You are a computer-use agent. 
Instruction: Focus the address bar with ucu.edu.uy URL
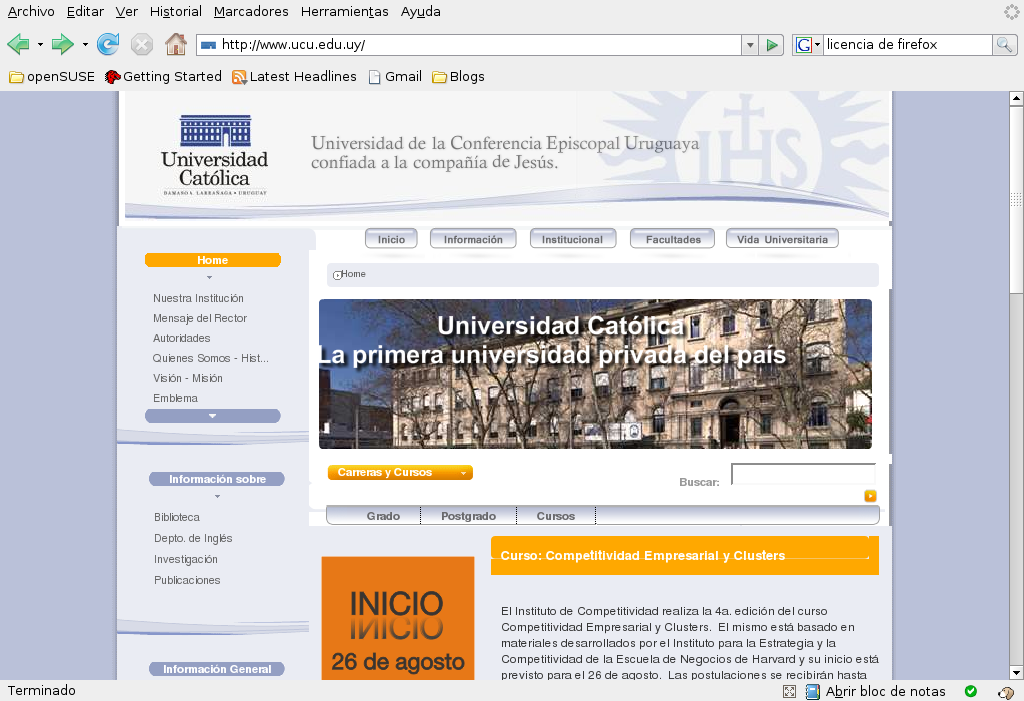coord(468,45)
